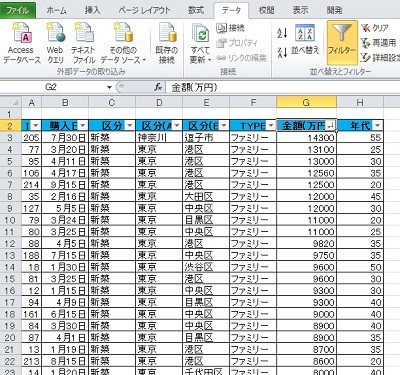
Task: Select column G header
Action: pyautogui.click(x=306, y=102)
